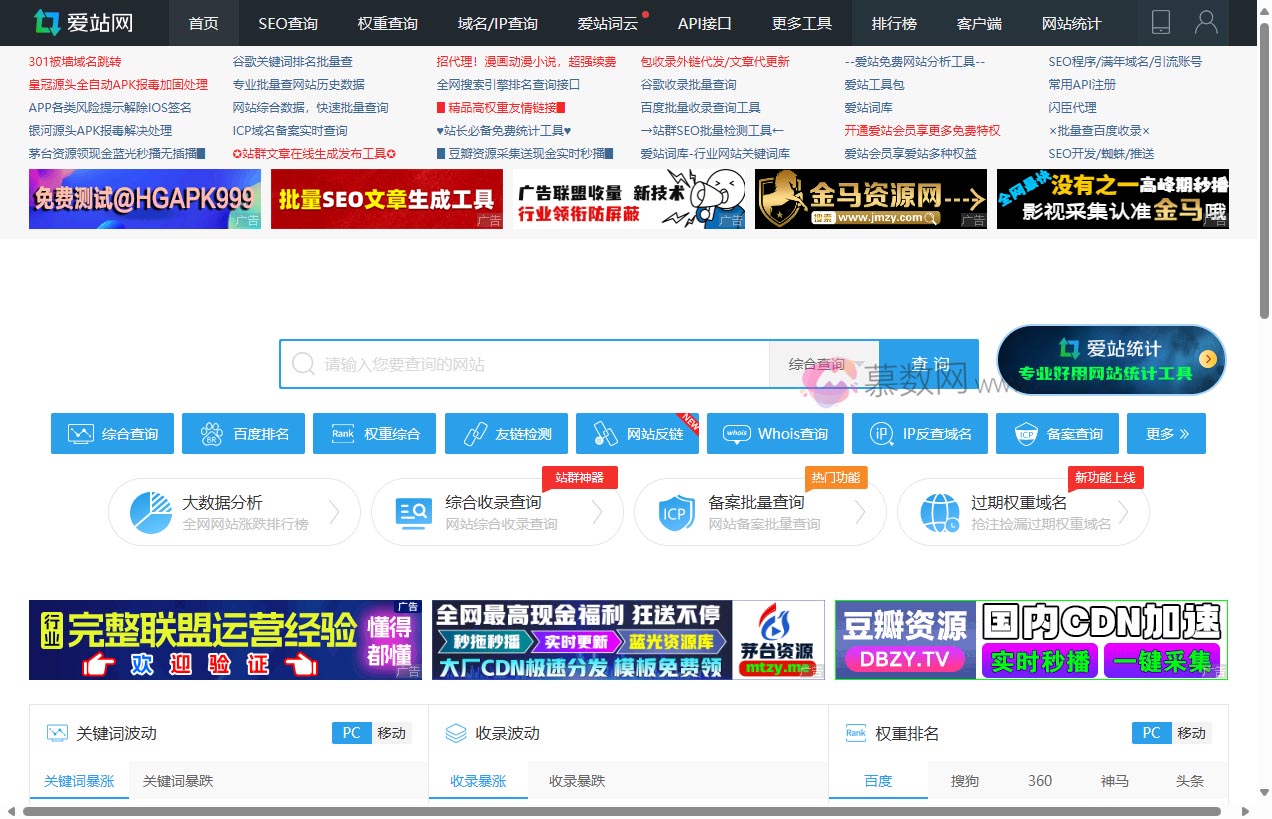This screenshot has width=1272, height=819.
Task: Switch 权重排名 to 移动 view
Action: pyautogui.click(x=1192, y=733)
